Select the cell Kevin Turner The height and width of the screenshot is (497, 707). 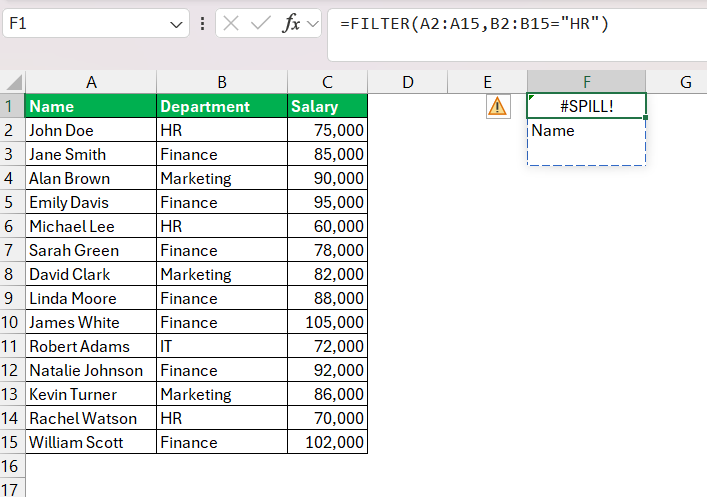click(91, 394)
